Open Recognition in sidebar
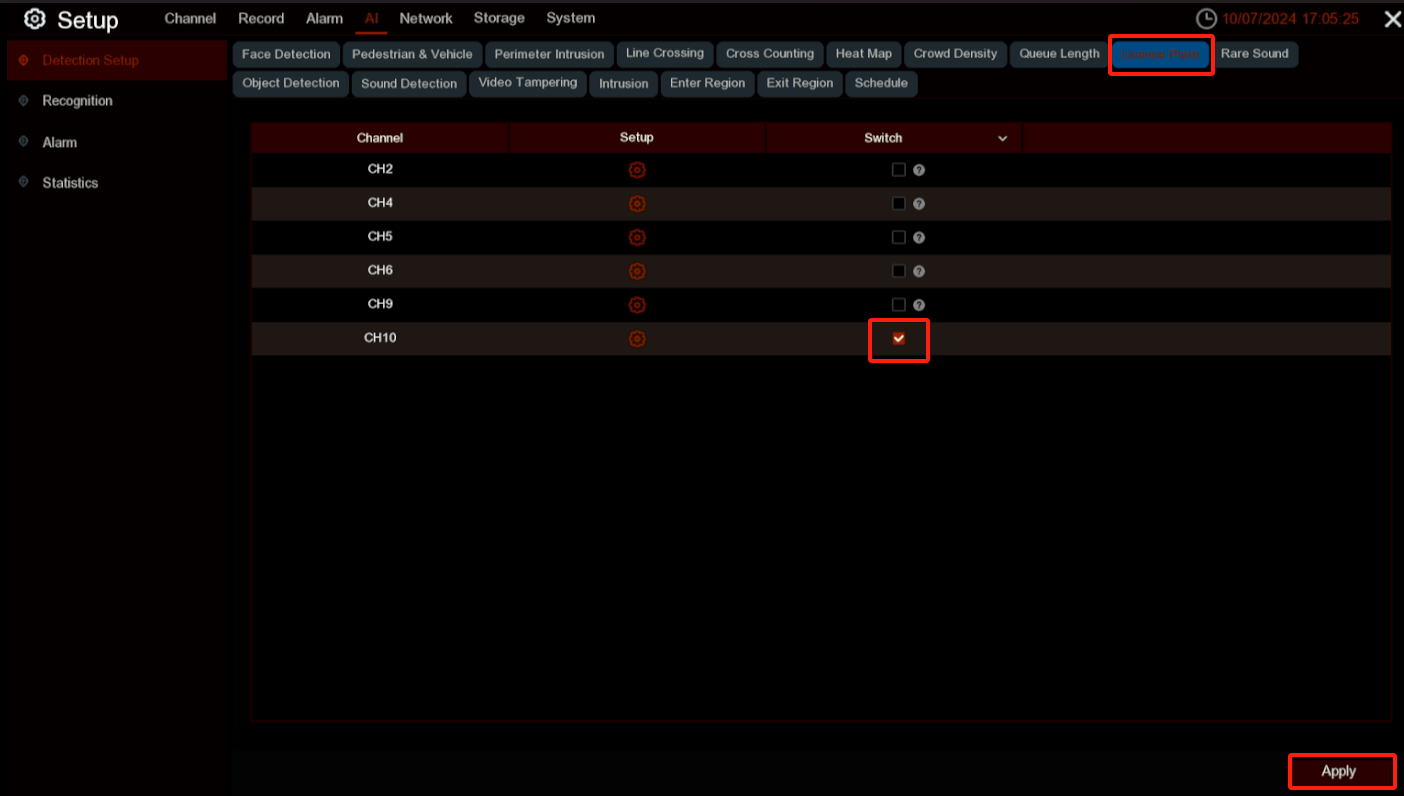Image resolution: width=1404 pixels, height=796 pixels. pos(77,101)
